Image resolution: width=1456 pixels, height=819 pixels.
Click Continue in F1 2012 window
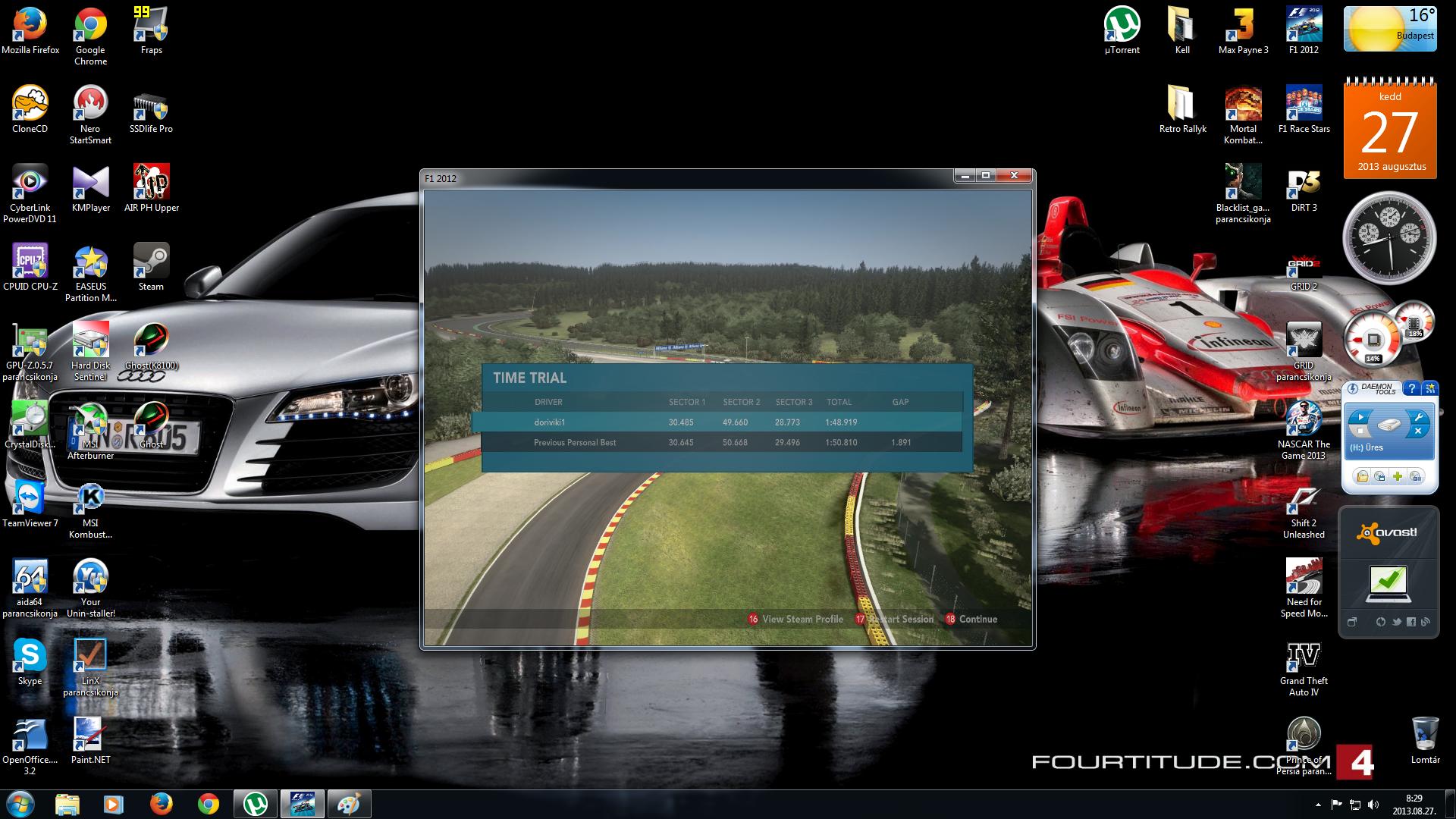pyautogui.click(x=971, y=620)
